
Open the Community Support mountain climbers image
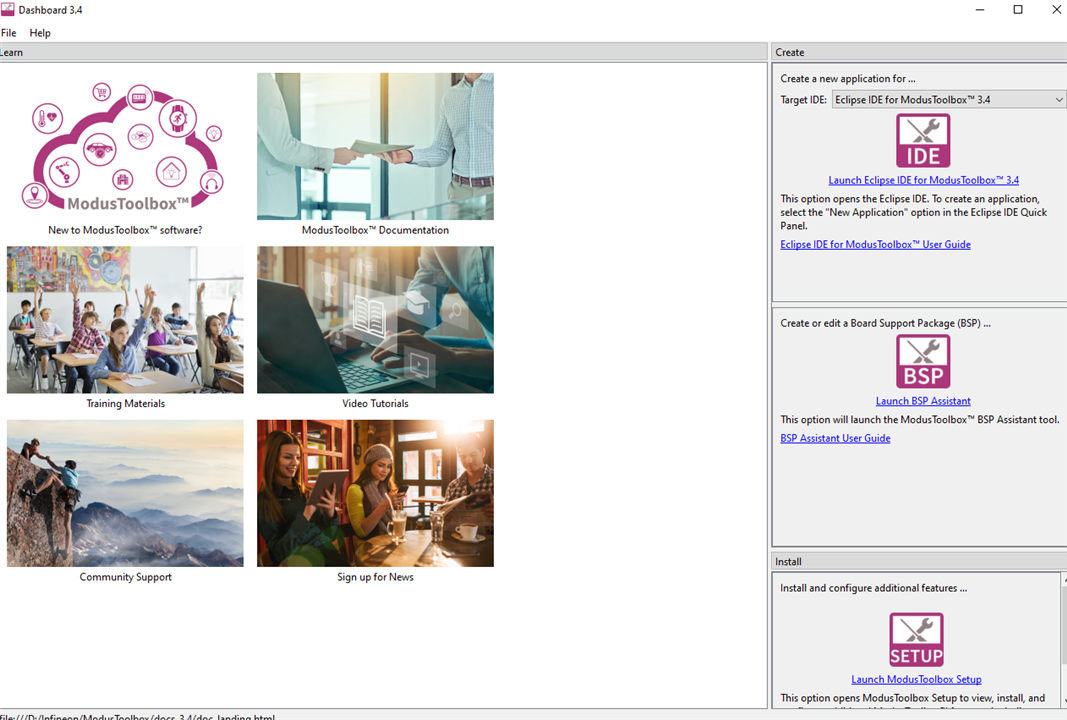click(125, 493)
